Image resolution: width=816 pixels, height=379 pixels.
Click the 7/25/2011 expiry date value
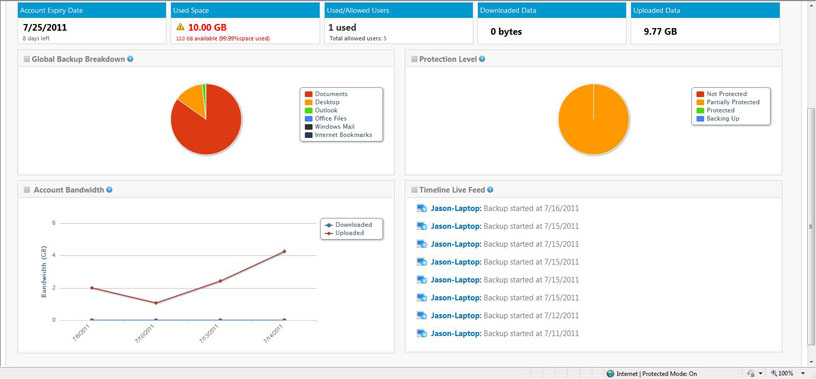[x=45, y=27]
